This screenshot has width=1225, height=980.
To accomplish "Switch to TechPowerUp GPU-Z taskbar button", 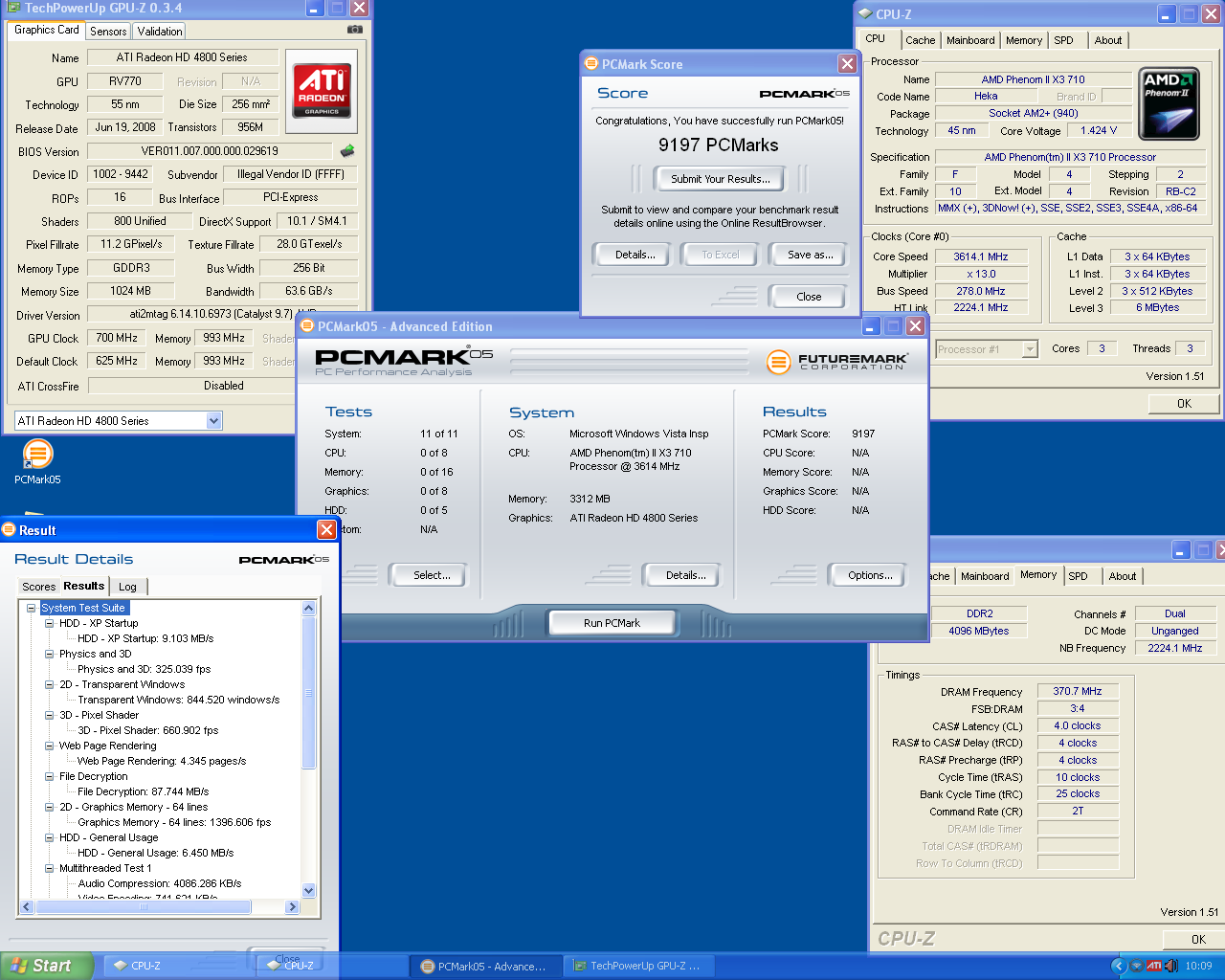I will [x=637, y=967].
